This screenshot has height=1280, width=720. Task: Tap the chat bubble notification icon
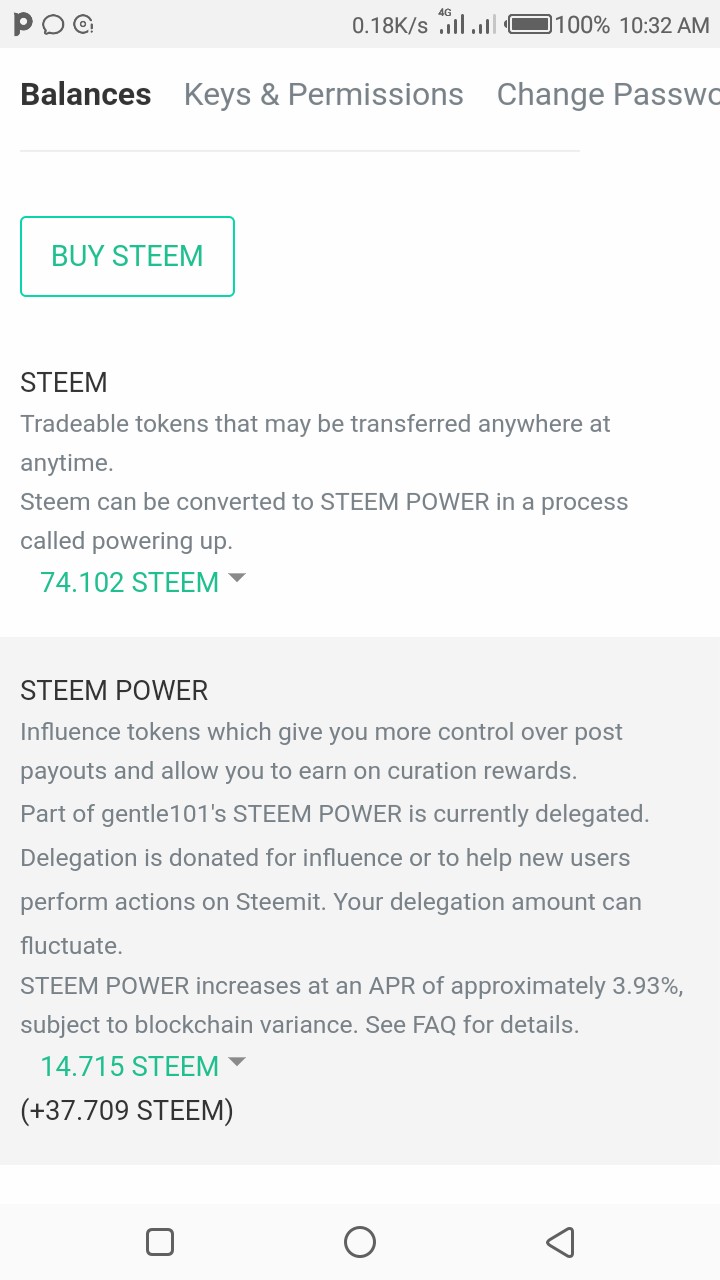point(54,25)
